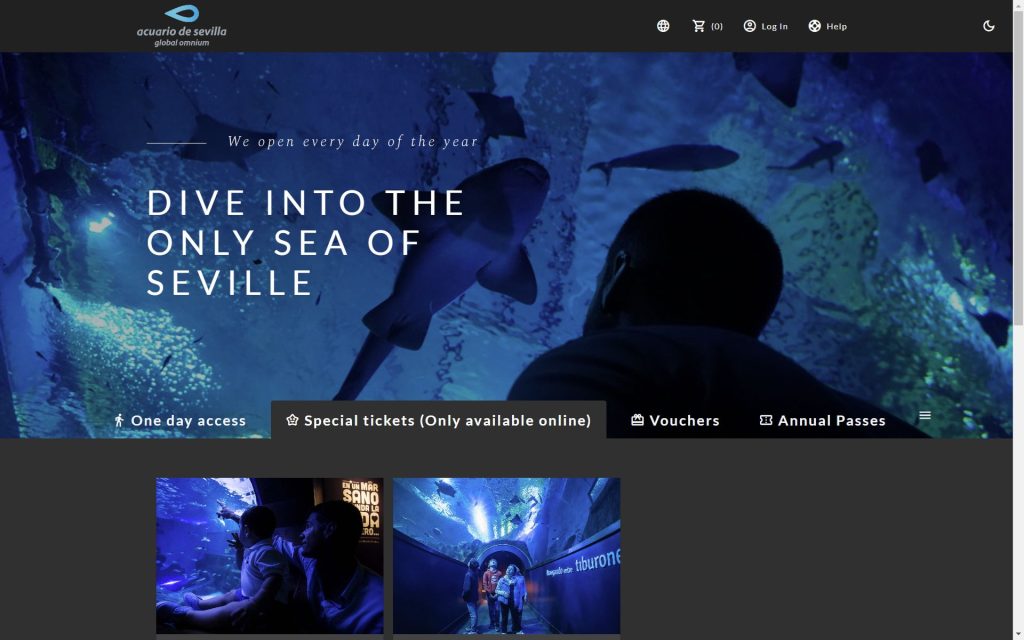Open the Vouchers tab

[684, 421]
